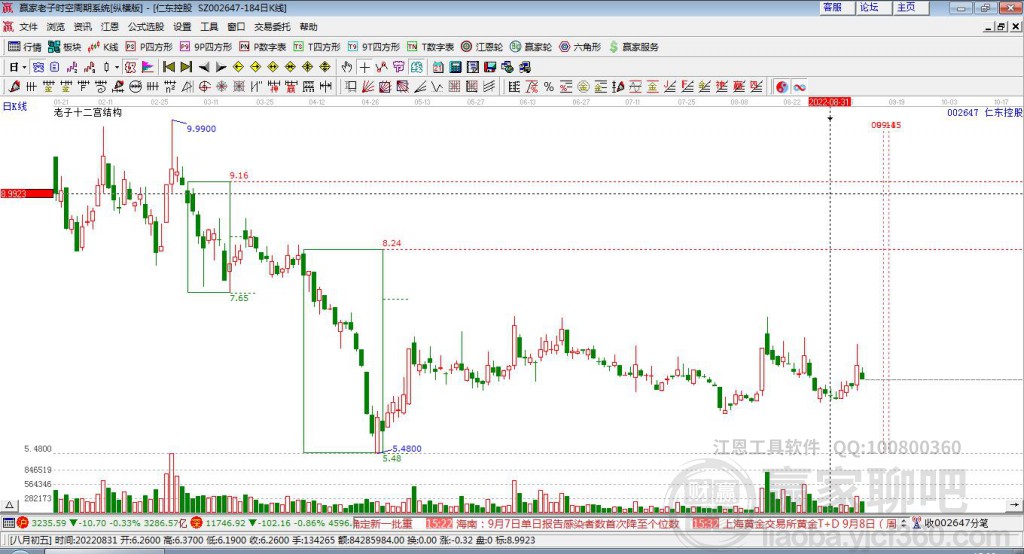Select the infinity symbol icon

coord(799,87)
